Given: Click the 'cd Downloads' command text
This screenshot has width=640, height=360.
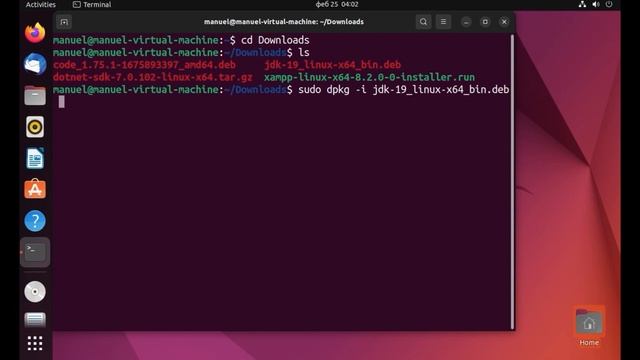Looking at the screenshot, I should (275, 40).
